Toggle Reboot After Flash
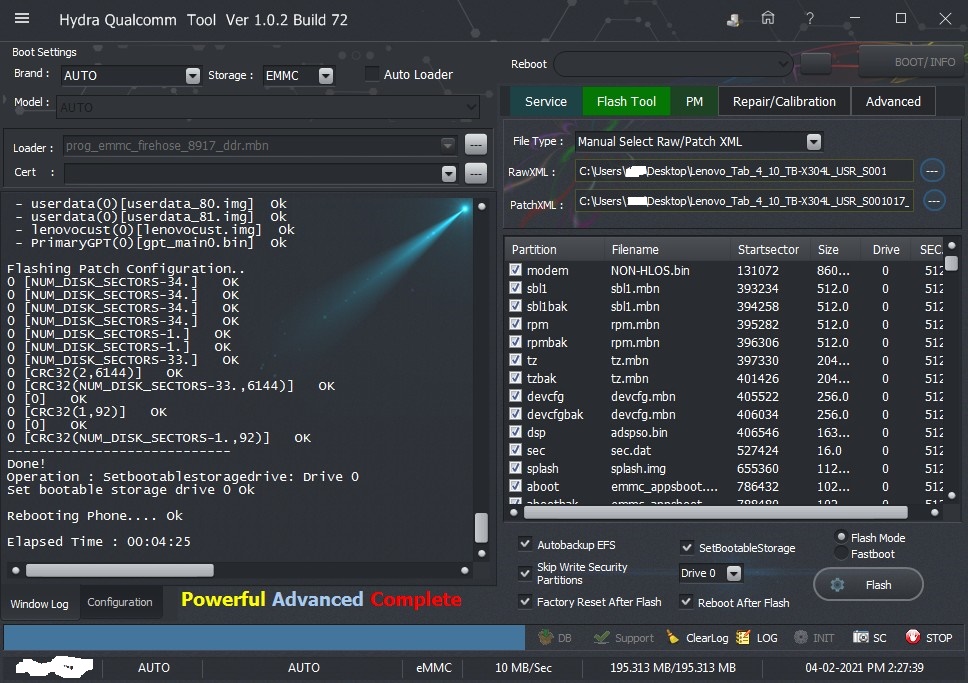 [686, 601]
